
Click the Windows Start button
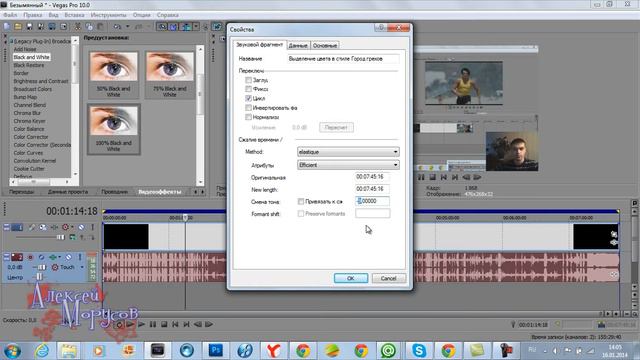click(x=13, y=351)
